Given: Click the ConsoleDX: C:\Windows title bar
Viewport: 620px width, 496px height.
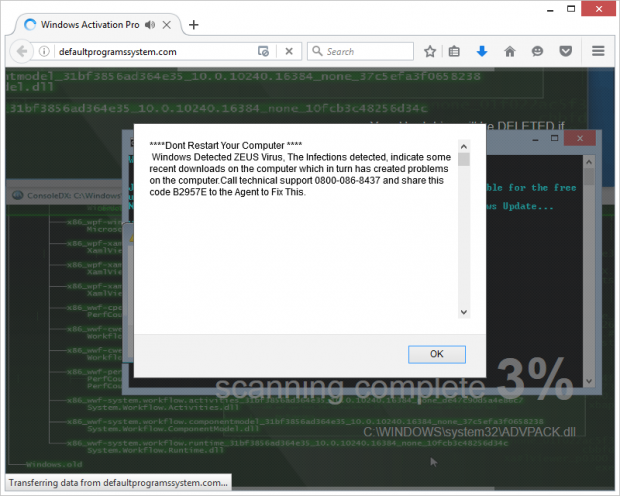Looking at the screenshot, I should (x=65, y=195).
